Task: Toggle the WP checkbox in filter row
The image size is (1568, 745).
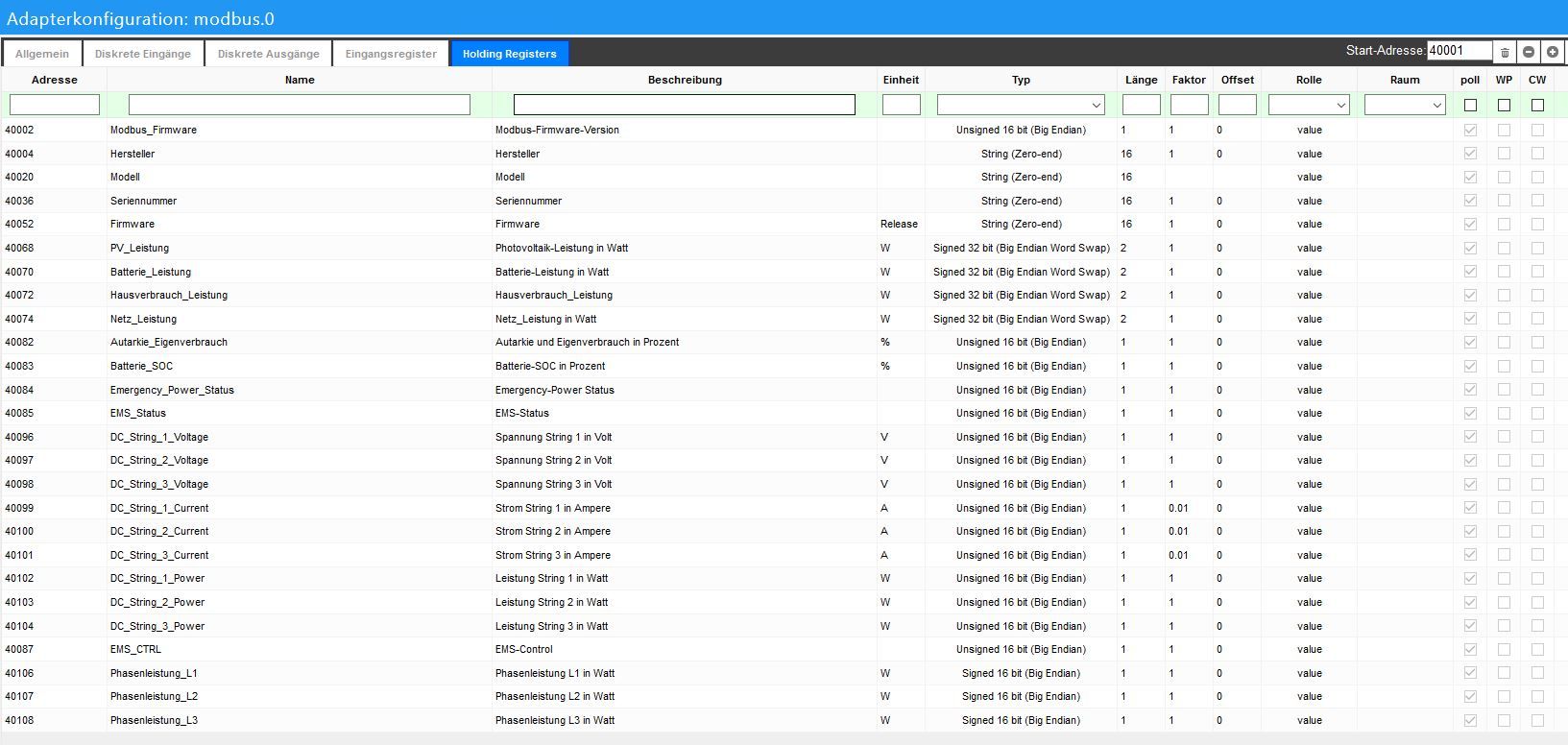Action: (1504, 105)
